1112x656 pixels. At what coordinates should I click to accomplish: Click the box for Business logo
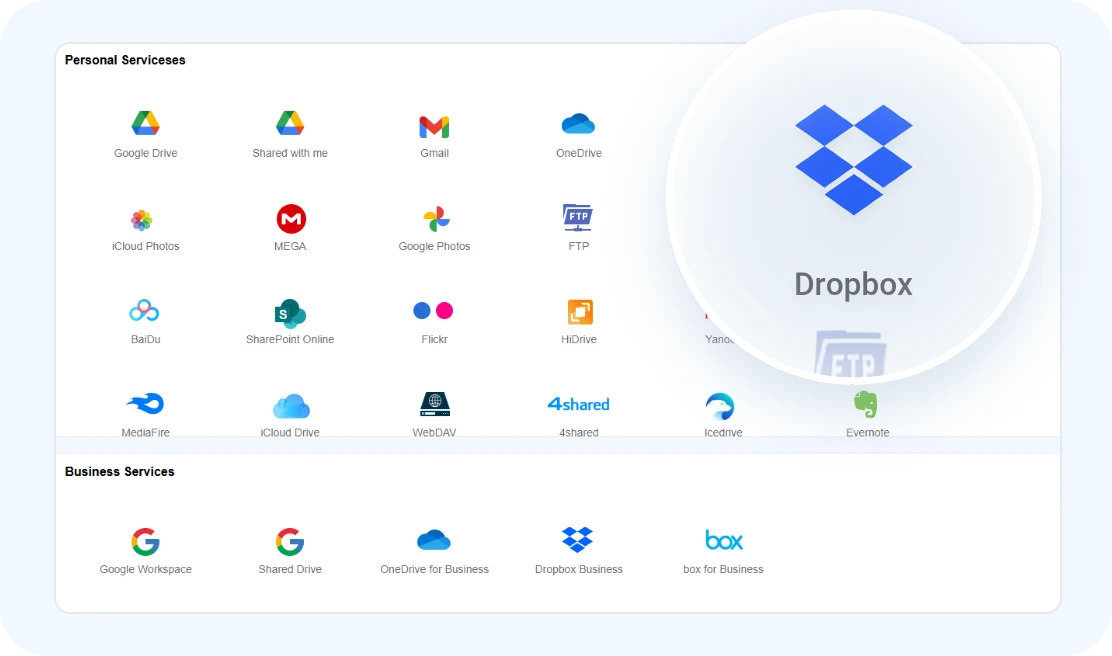pyautogui.click(x=724, y=540)
